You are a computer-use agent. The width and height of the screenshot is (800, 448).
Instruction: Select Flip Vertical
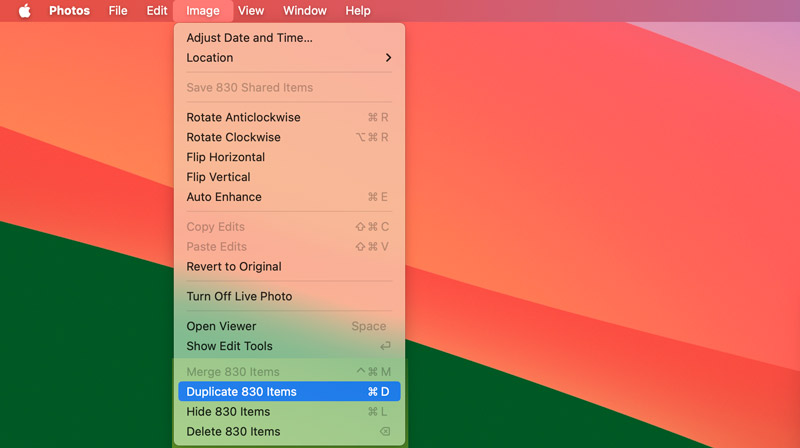pyautogui.click(x=289, y=177)
